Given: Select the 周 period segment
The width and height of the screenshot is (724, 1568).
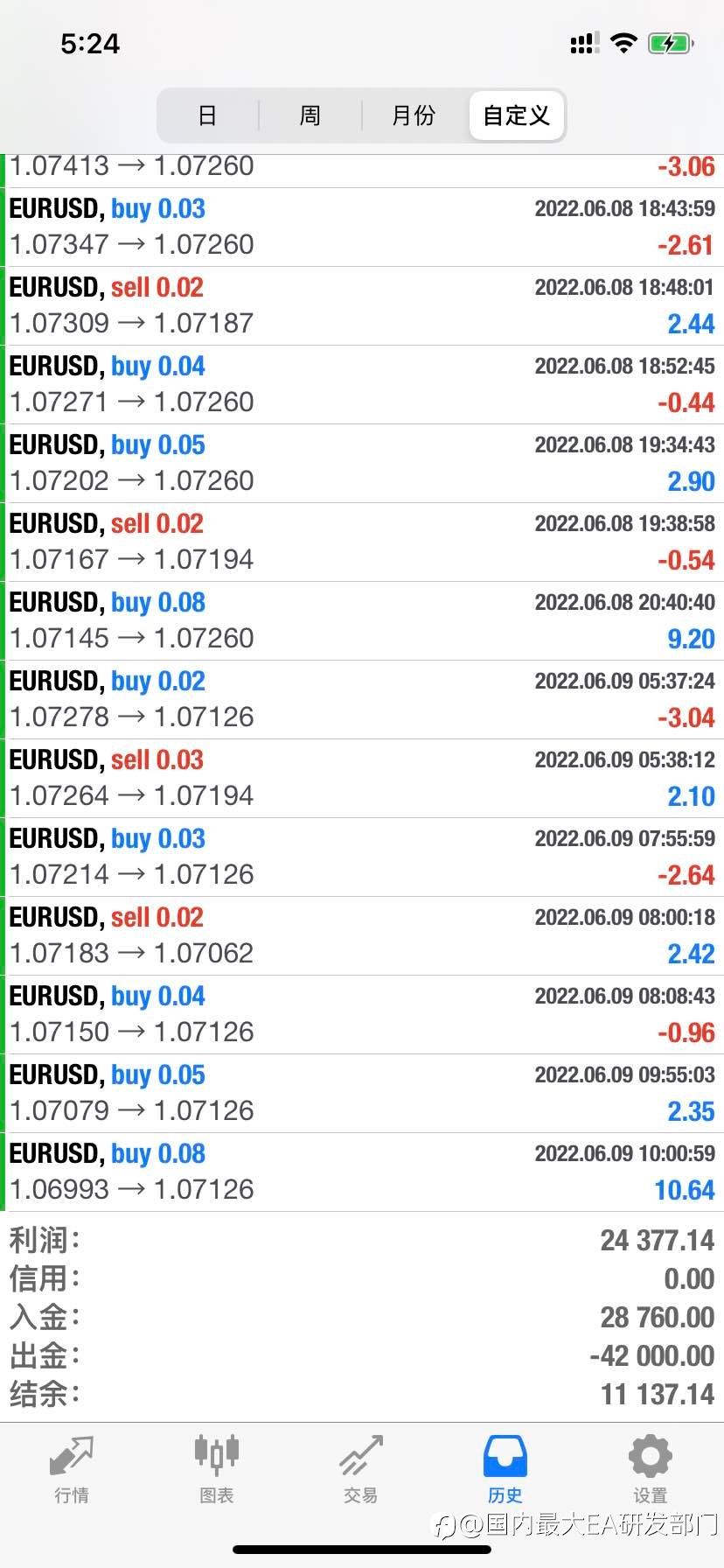Looking at the screenshot, I should click(x=310, y=115).
